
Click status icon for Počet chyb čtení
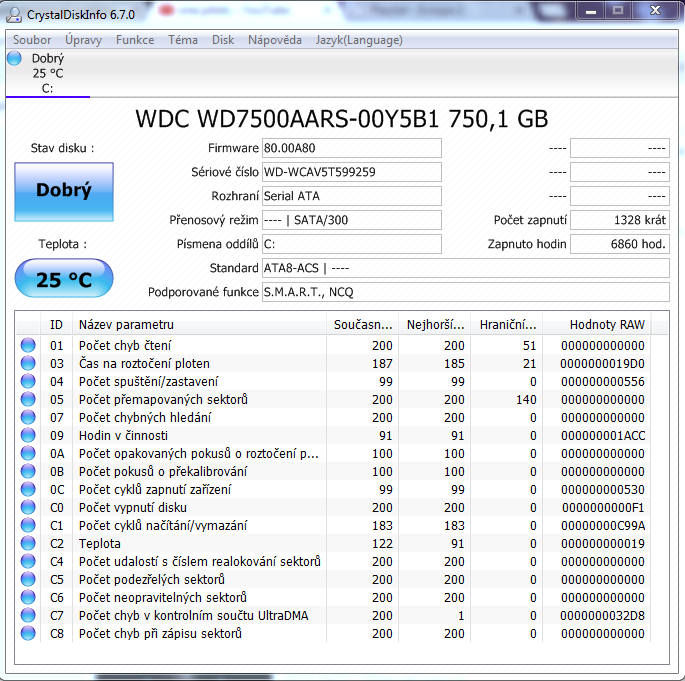tap(28, 345)
